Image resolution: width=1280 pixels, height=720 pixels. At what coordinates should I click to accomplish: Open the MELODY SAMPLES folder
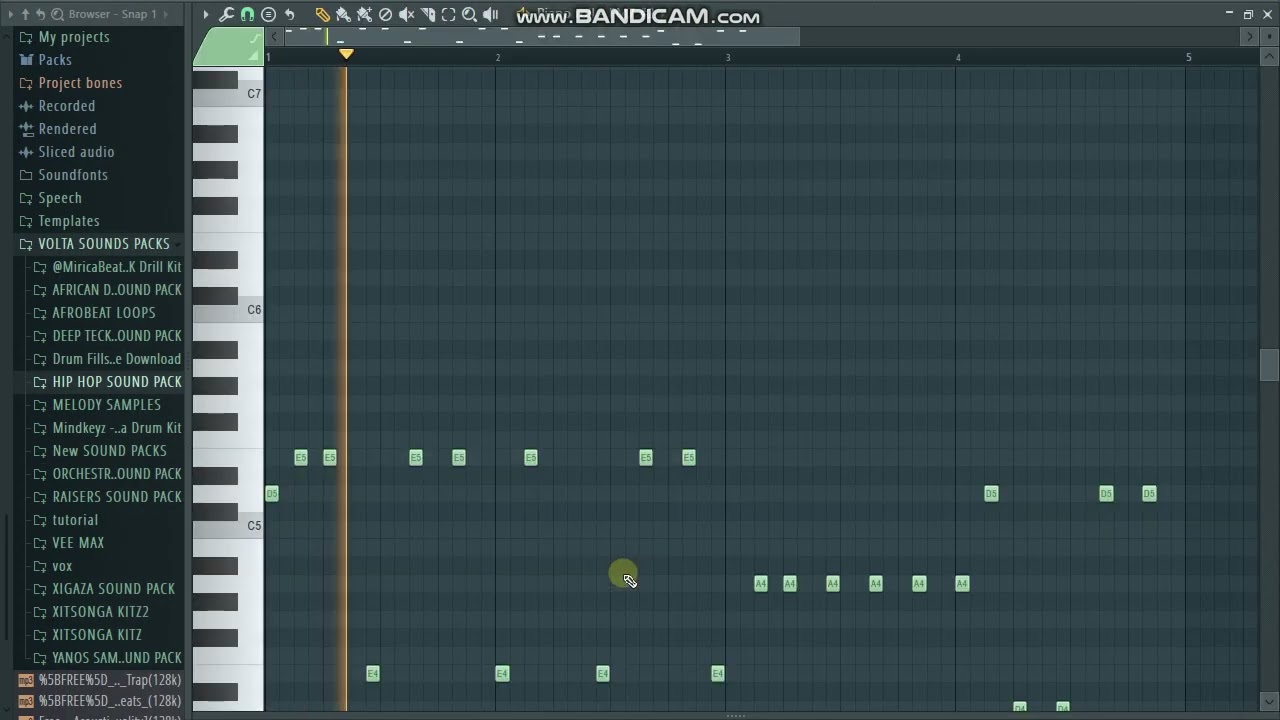coord(107,405)
